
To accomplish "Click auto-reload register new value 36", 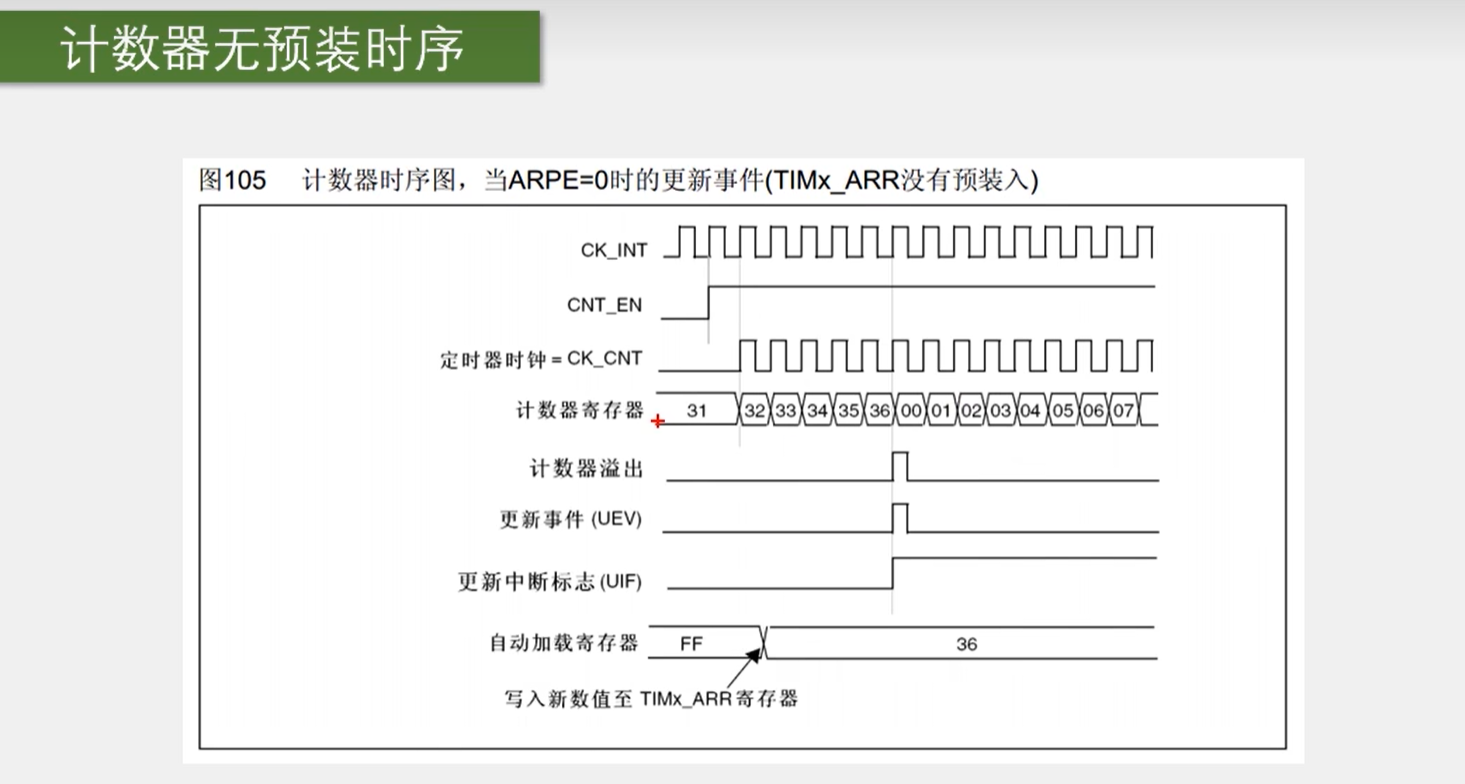I will 966,644.
